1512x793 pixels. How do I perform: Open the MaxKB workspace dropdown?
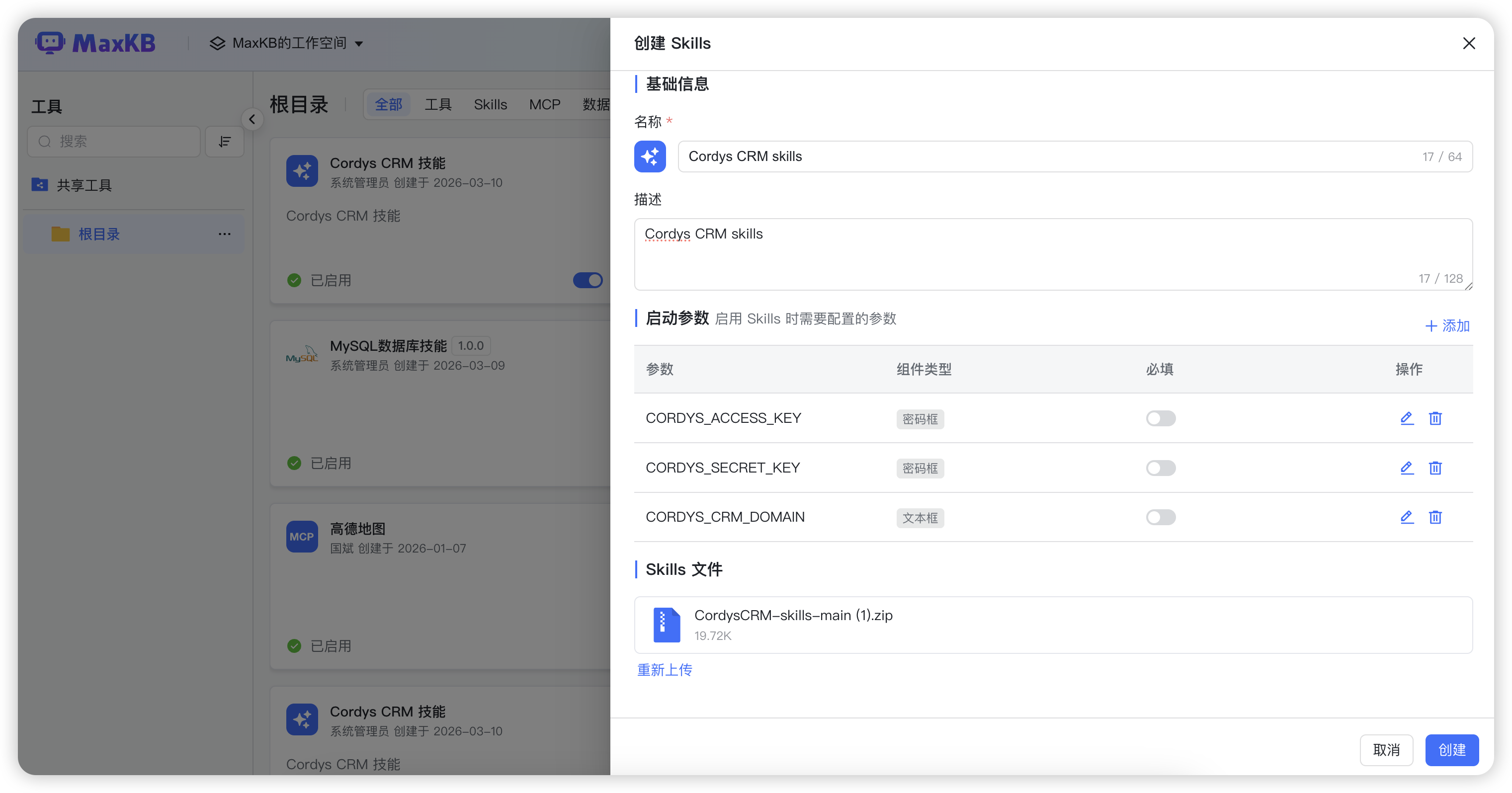(x=287, y=43)
